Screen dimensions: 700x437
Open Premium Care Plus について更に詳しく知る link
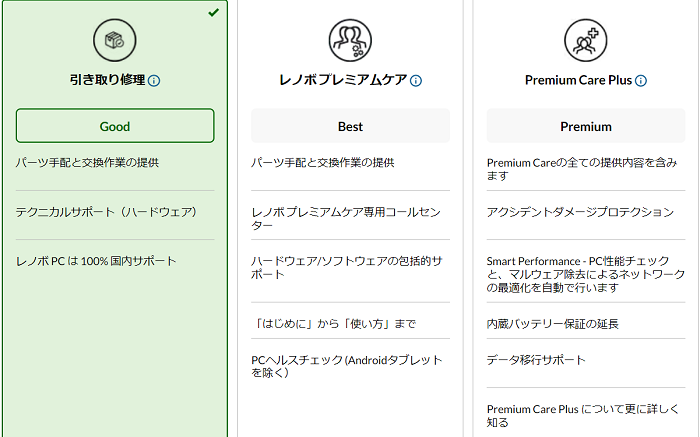[x=583, y=416]
